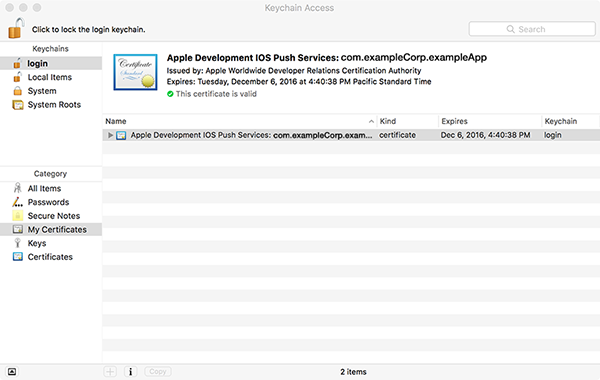Image resolution: width=600 pixels, height=380 pixels.
Task: Show the Certificates category
Action: coord(51,257)
